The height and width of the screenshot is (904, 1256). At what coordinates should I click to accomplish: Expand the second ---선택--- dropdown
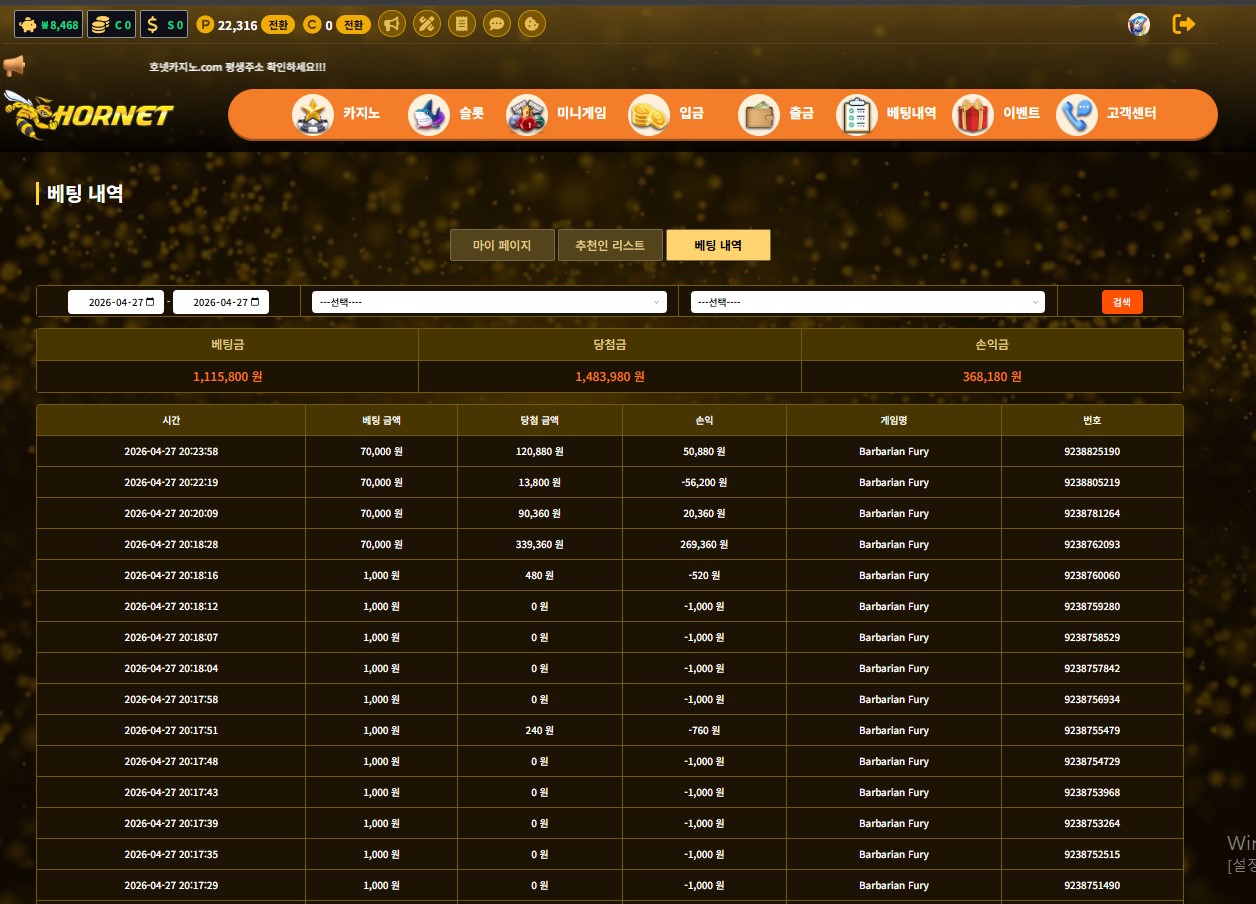(x=868, y=302)
